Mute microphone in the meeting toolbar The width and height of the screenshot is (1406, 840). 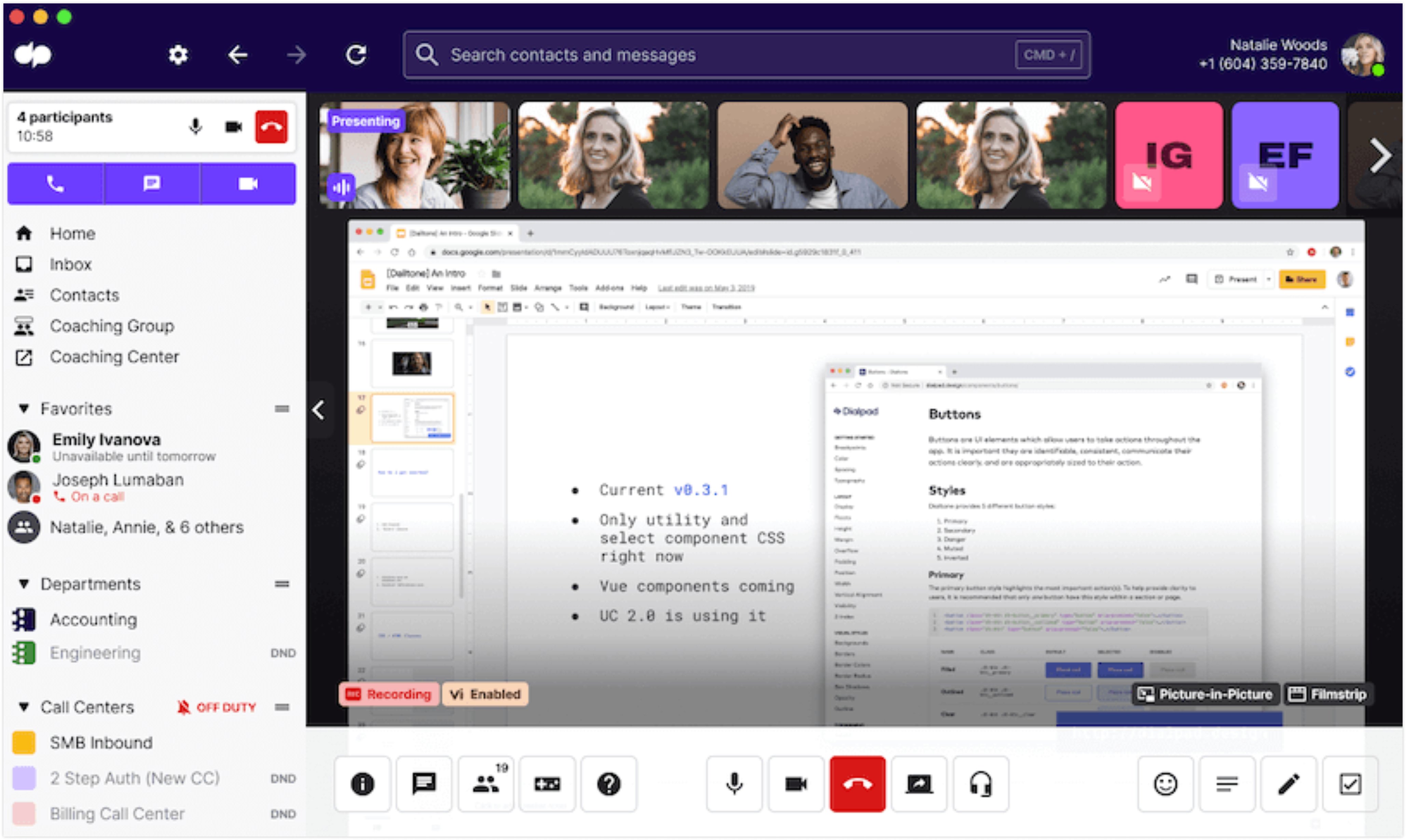coord(734,784)
